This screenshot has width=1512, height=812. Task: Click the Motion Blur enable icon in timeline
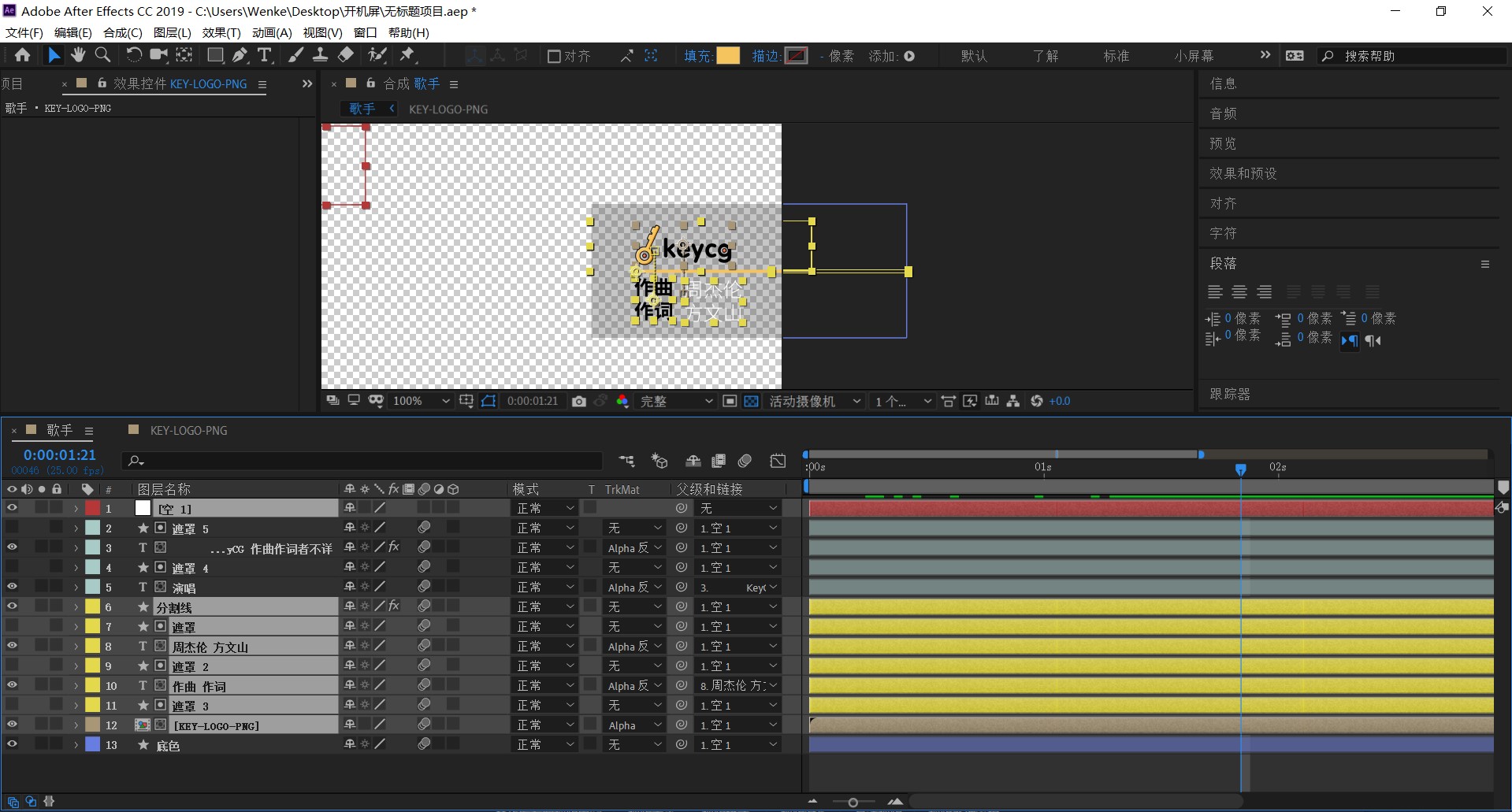tap(745, 461)
